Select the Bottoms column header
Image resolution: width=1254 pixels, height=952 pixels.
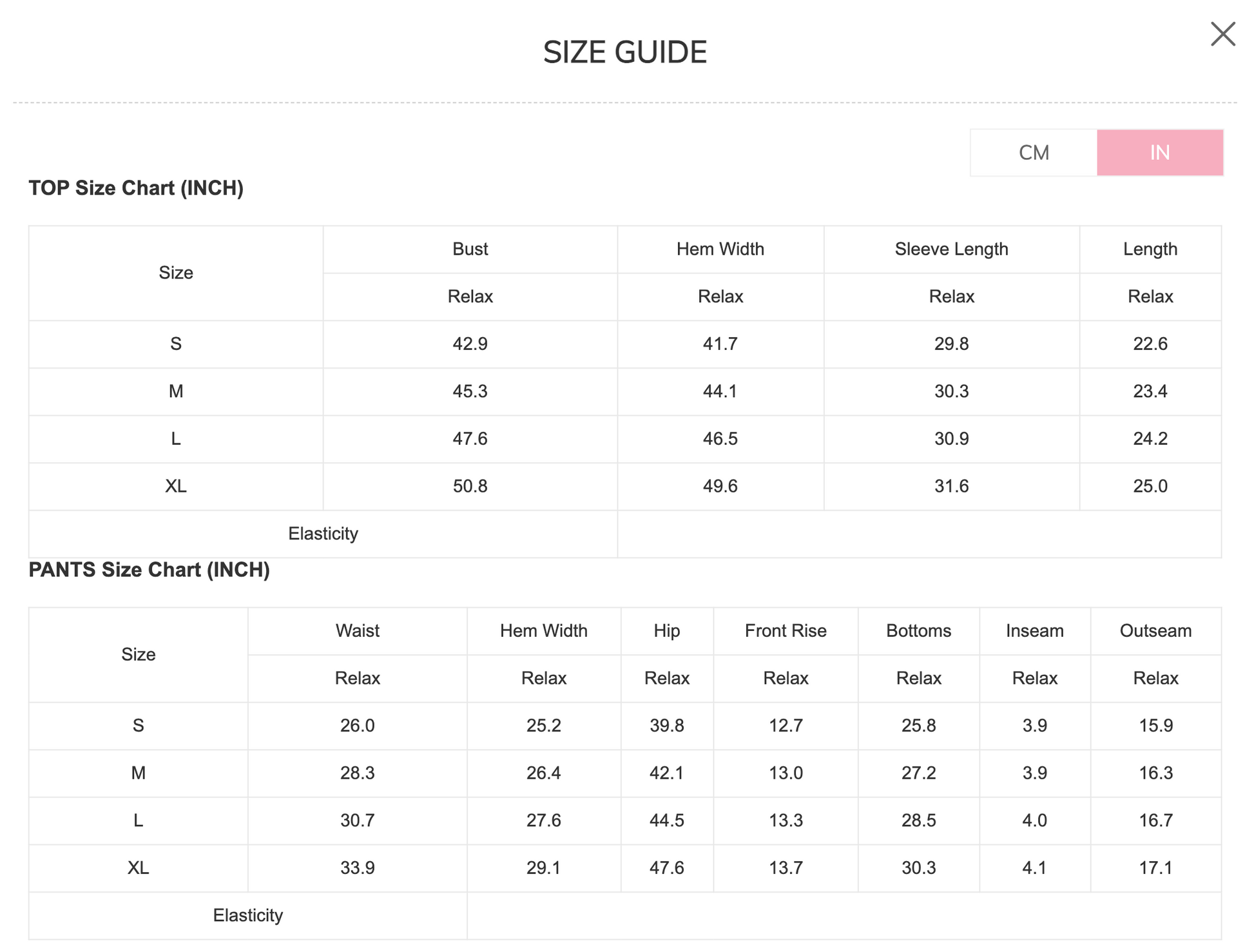(918, 631)
